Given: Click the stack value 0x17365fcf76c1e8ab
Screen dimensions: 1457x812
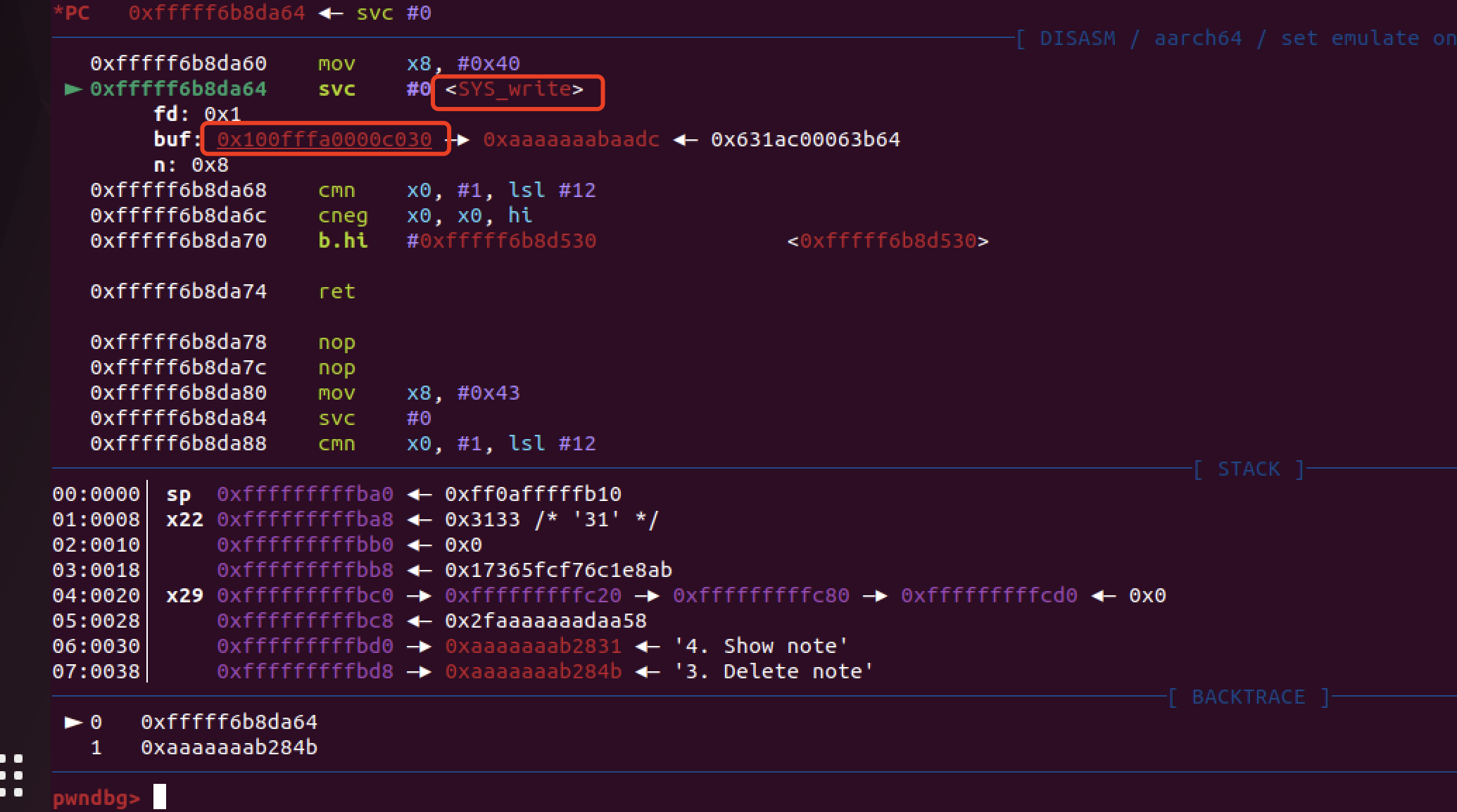Looking at the screenshot, I should (558, 570).
